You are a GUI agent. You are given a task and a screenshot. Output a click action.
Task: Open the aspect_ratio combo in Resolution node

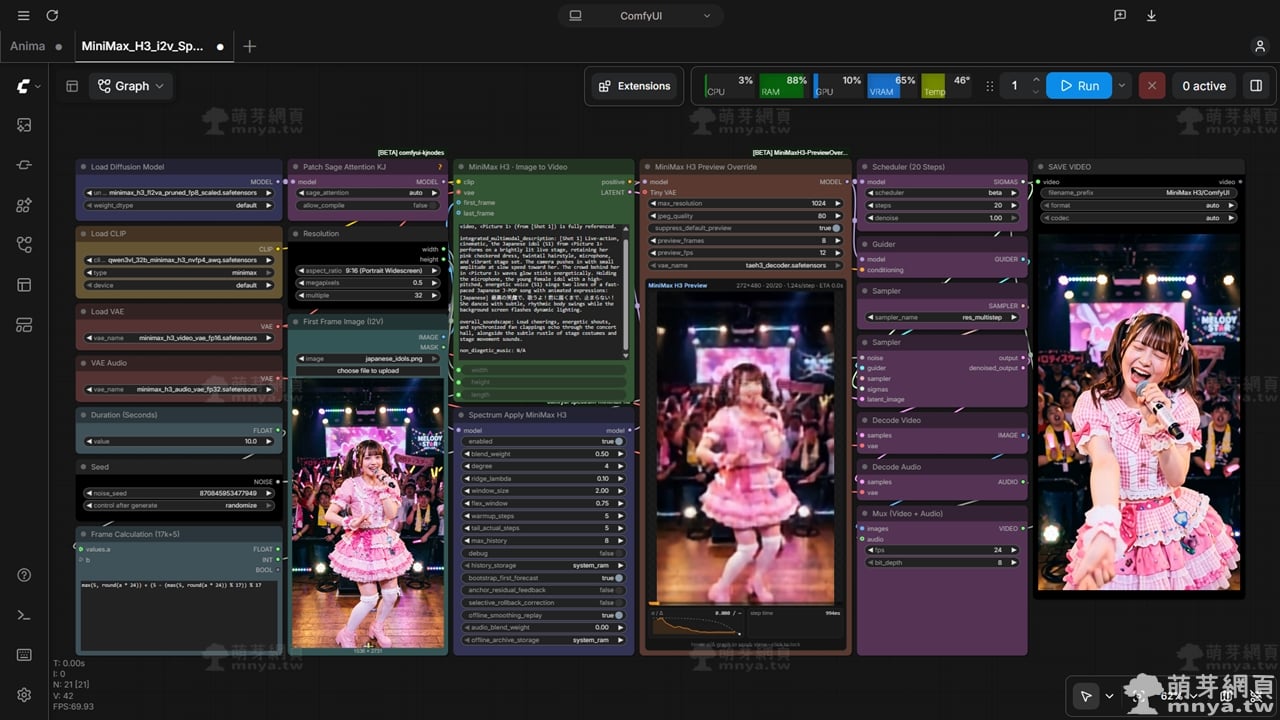coord(366,270)
